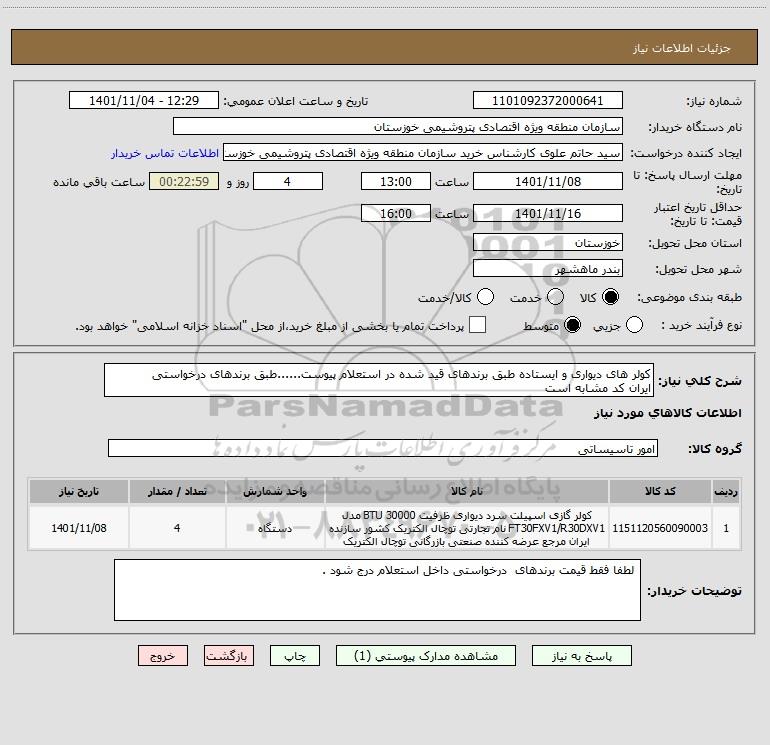Image resolution: width=770 pixels, height=745 pixels.
Task: Click need number field 1101092372000641
Action: 548,101
